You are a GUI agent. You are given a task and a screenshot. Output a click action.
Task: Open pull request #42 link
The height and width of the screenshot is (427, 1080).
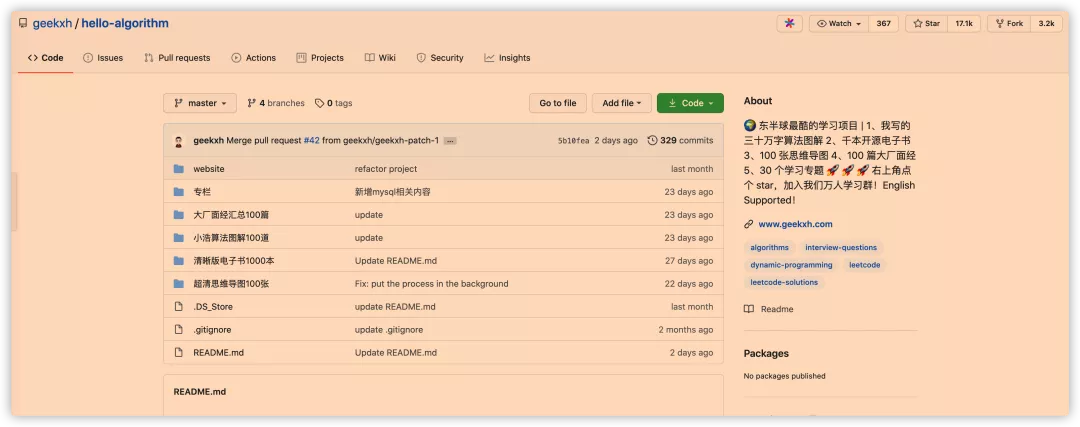point(311,140)
